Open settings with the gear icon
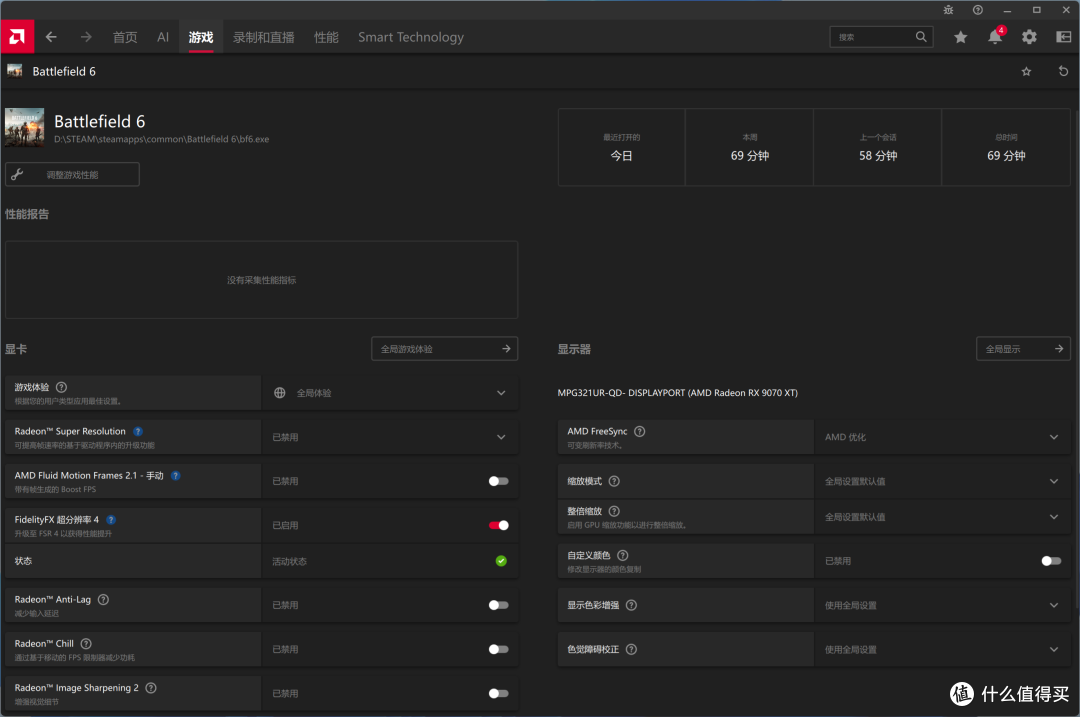This screenshot has height=717, width=1080. 1029,37
